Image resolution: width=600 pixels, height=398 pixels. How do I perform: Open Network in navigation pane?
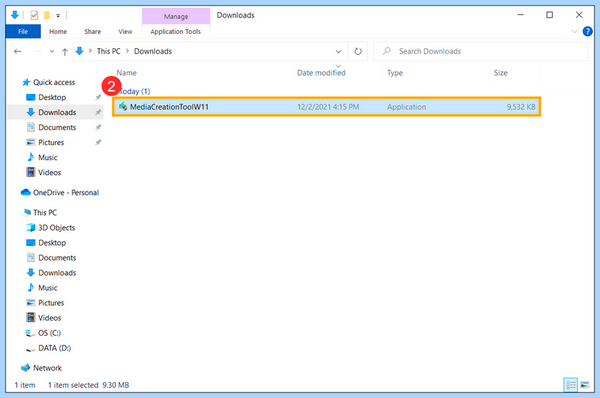tap(47, 368)
